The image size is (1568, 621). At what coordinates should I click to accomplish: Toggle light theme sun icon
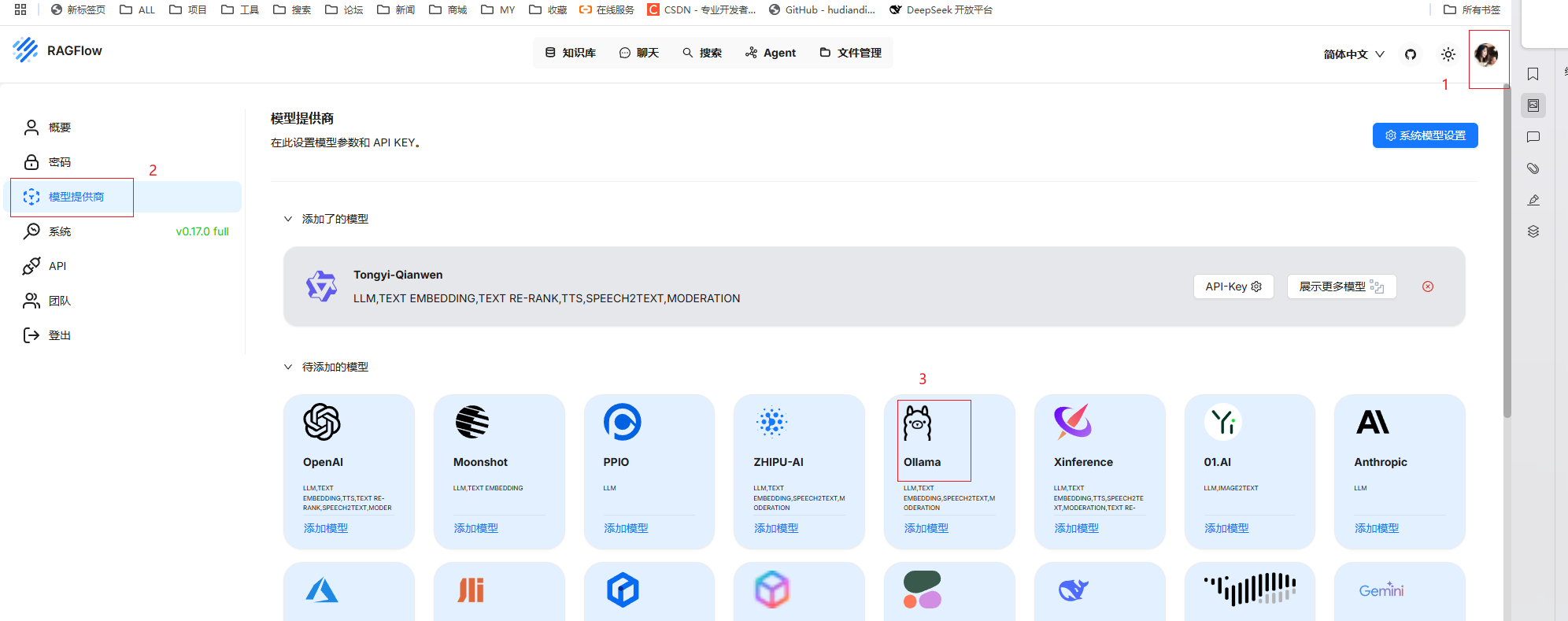(x=1448, y=54)
